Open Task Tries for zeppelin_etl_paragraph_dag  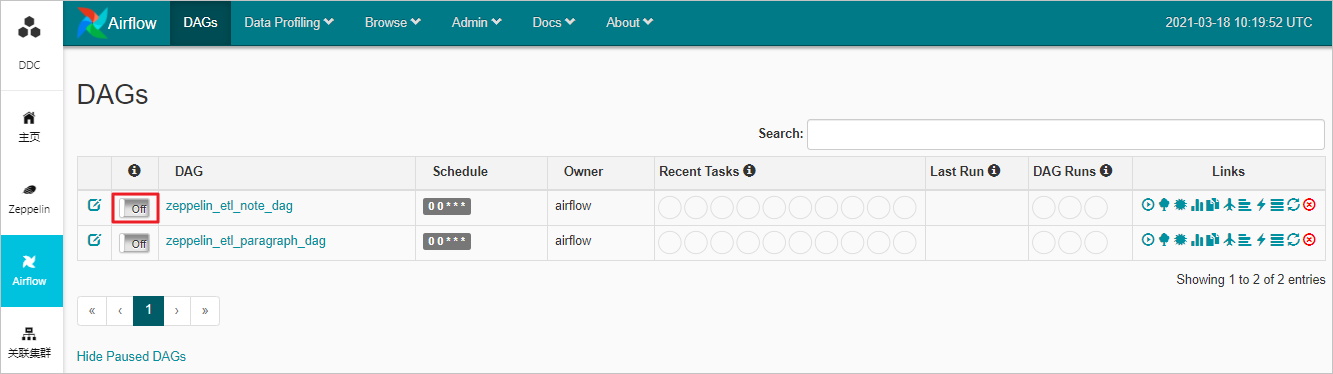tap(1213, 239)
